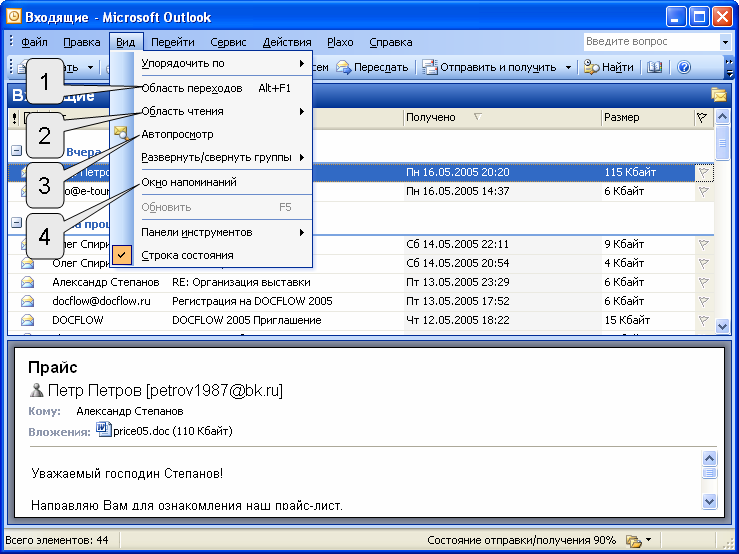The width and height of the screenshot is (739, 554).
Task: Expand the Упорядочить по submenu
Action: 223,63
